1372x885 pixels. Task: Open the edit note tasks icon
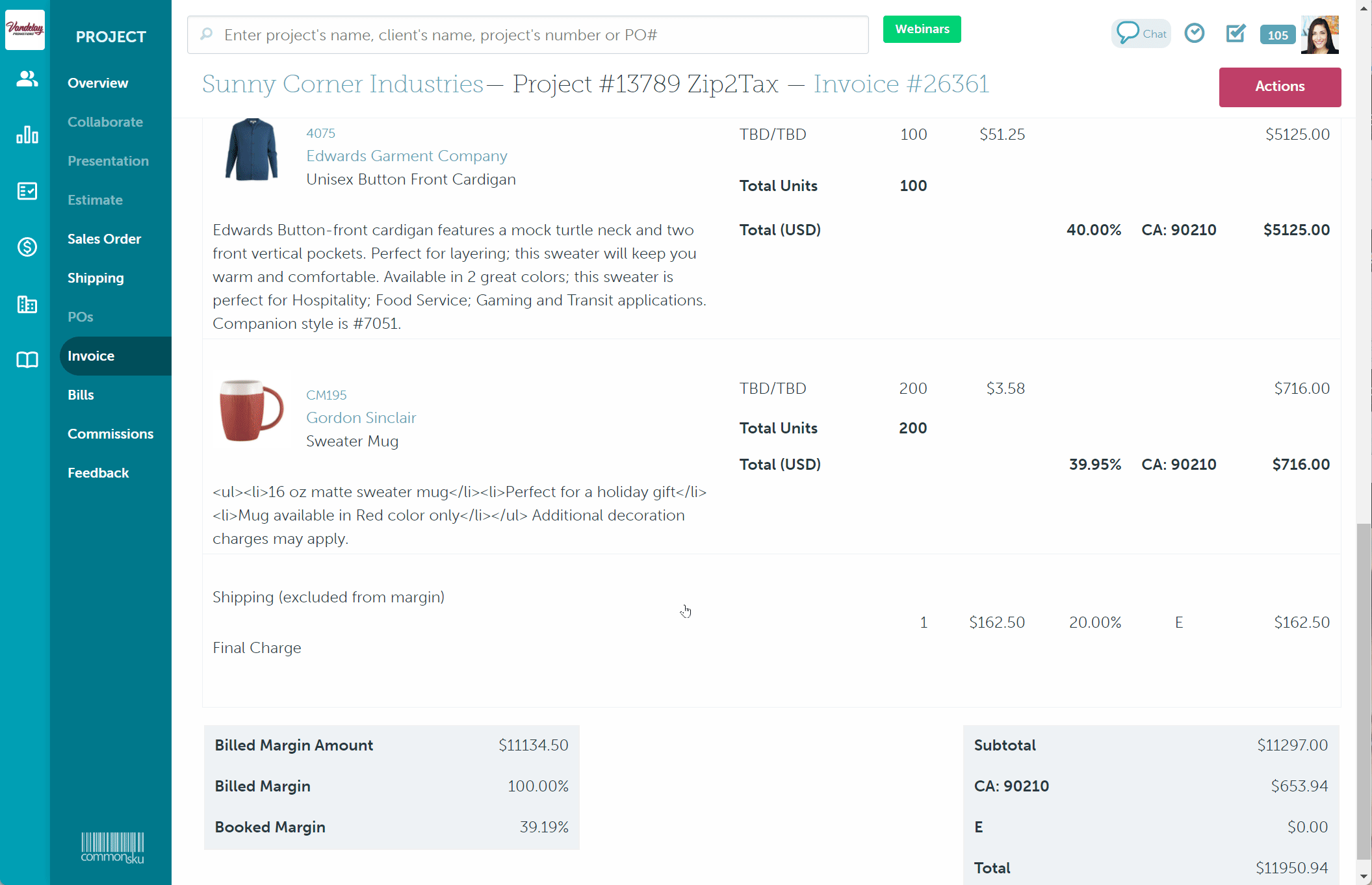click(1235, 33)
